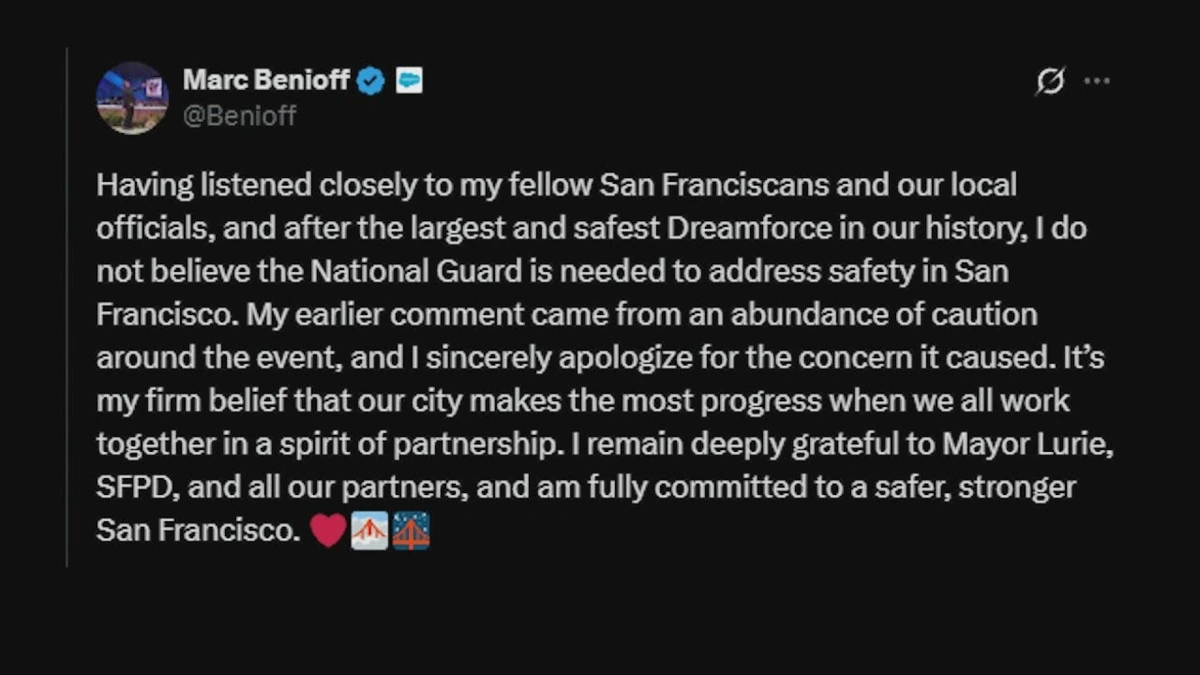Image resolution: width=1200 pixels, height=675 pixels.
Task: Click the nighttime bridge emoji
Action: 411,531
